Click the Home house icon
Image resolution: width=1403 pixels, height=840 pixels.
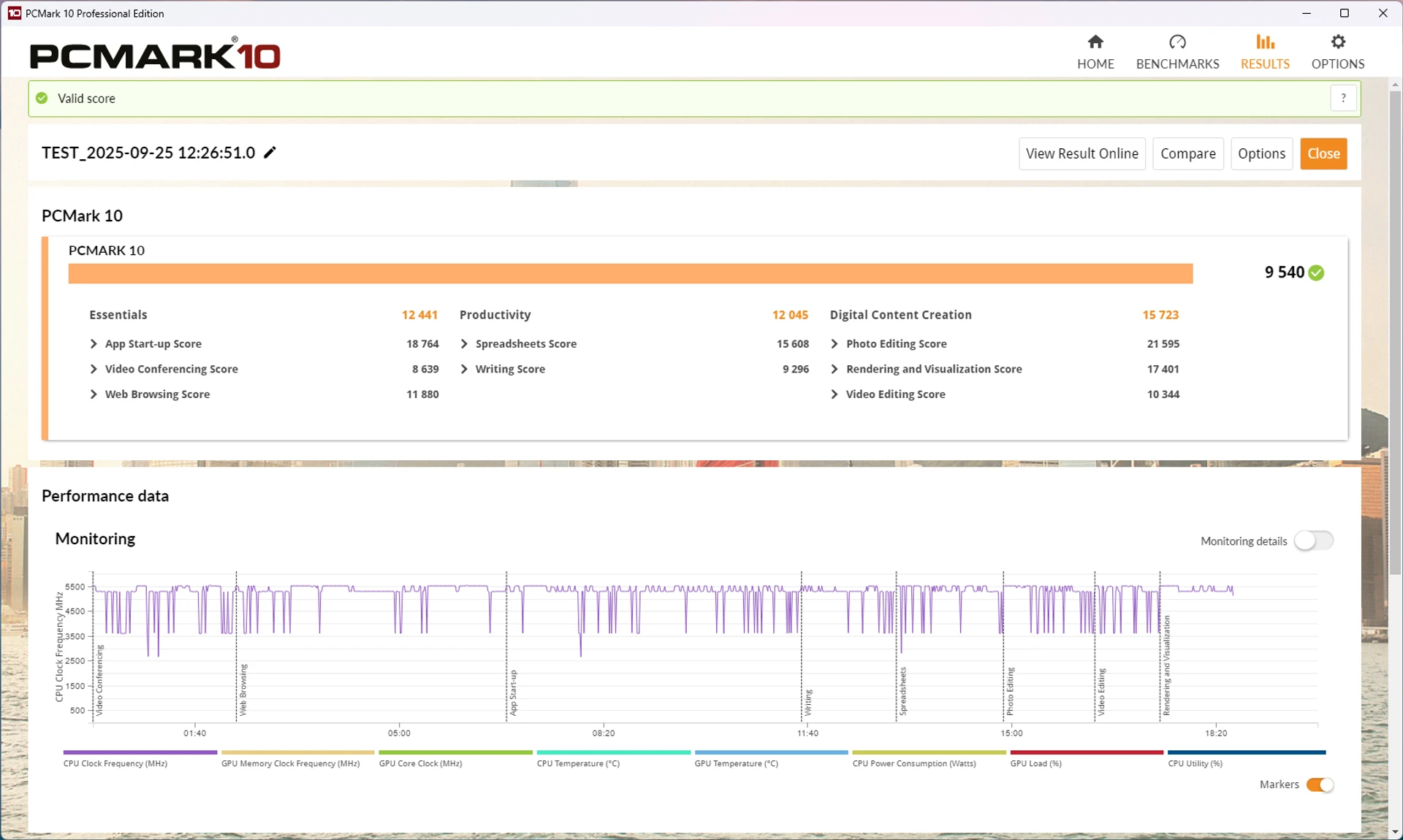(x=1095, y=42)
